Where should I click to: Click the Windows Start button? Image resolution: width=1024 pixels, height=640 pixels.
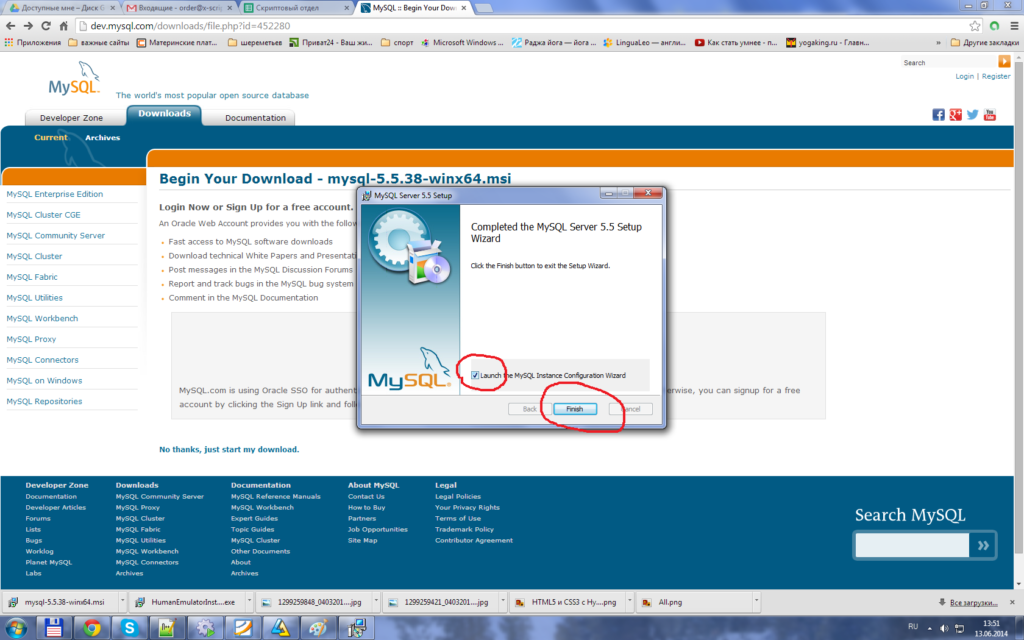pyautogui.click(x=15, y=628)
